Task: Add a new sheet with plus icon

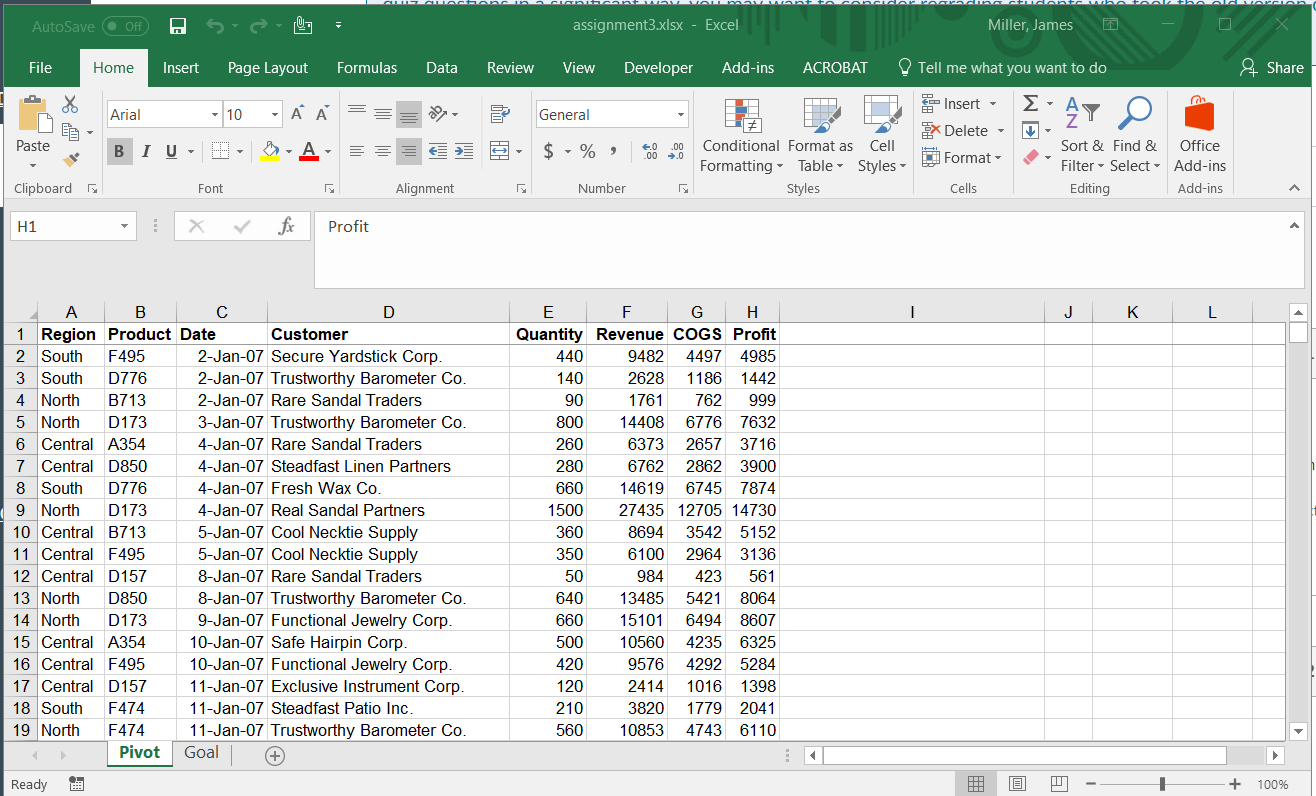Action: 275,756
